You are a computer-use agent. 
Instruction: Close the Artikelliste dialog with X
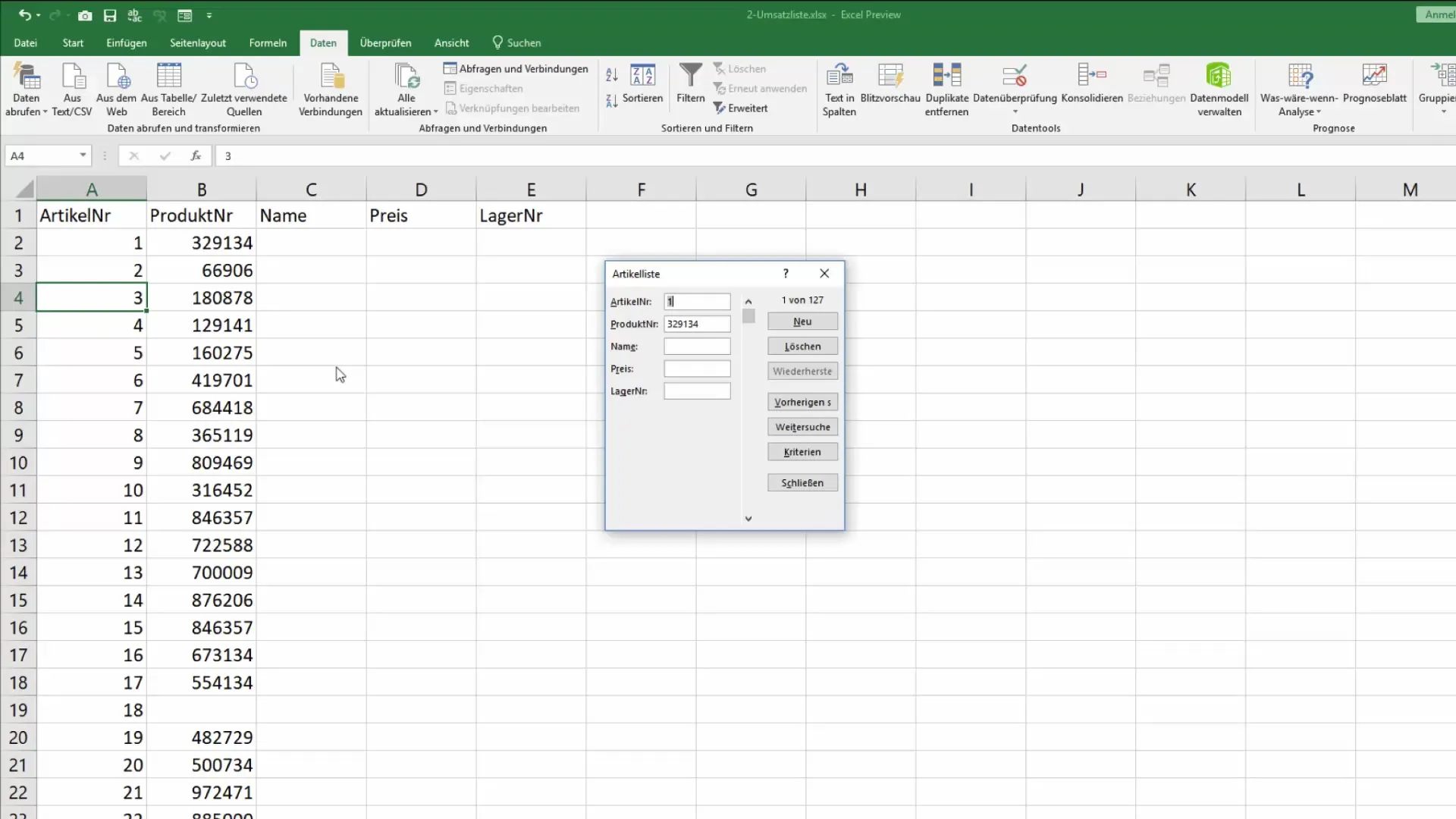click(x=824, y=274)
